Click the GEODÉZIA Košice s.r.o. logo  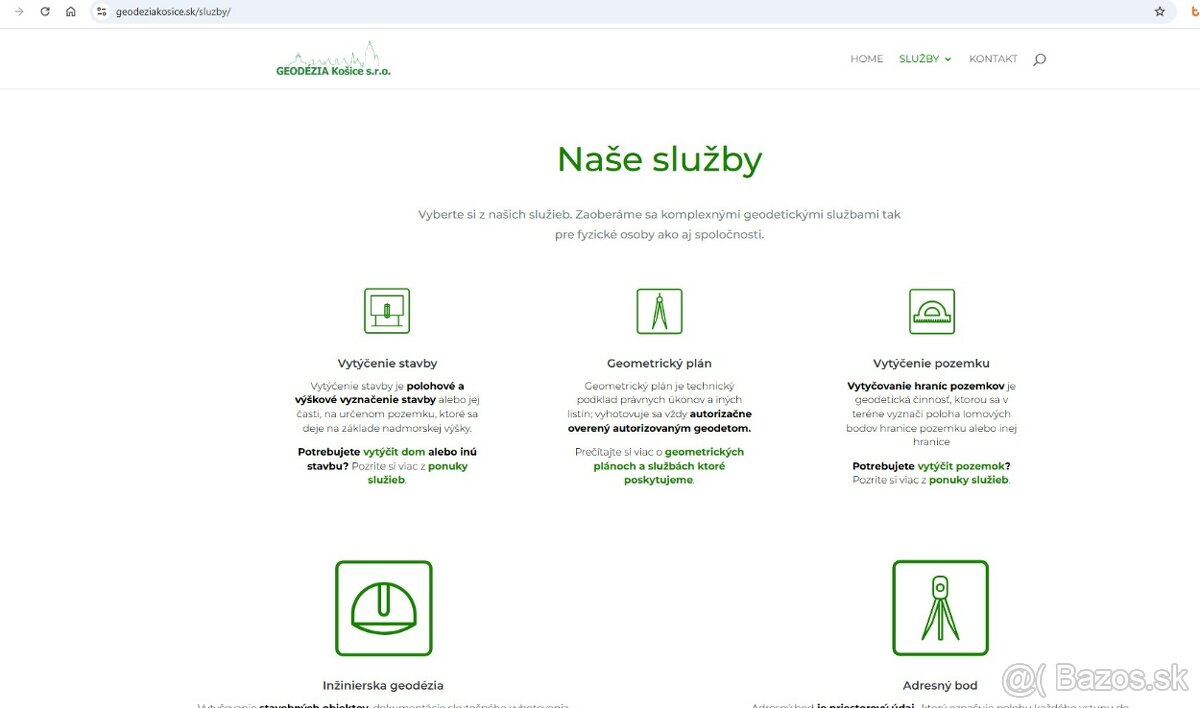click(x=334, y=59)
